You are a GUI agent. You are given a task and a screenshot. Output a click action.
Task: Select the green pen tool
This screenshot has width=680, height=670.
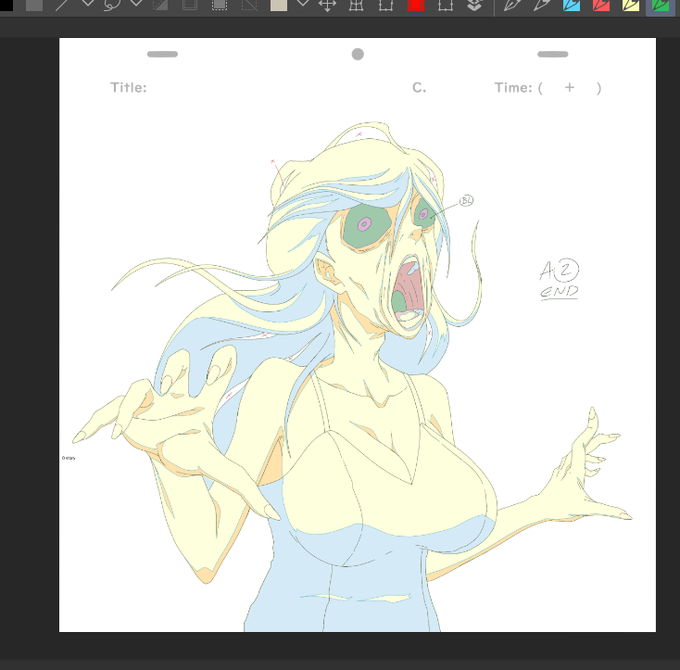[660, 5]
